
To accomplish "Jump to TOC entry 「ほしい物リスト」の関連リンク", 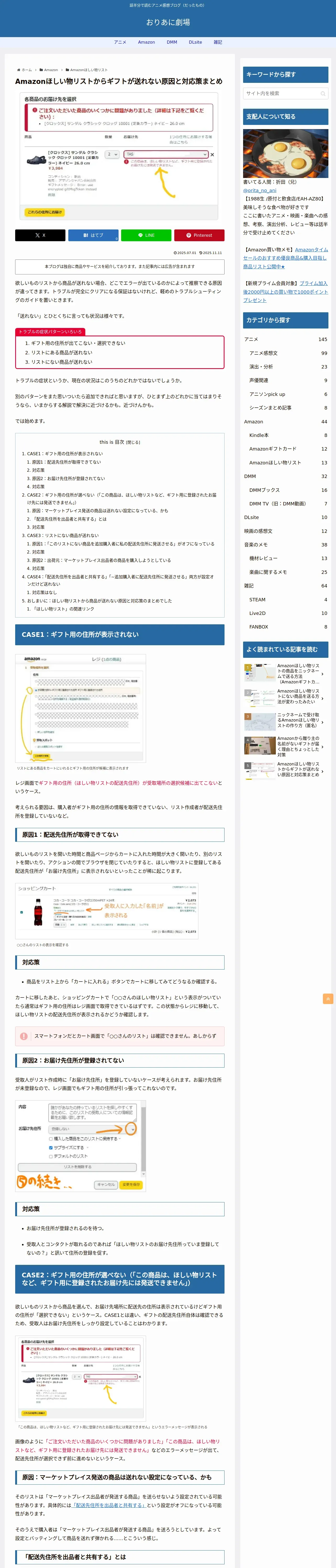I will (63, 609).
